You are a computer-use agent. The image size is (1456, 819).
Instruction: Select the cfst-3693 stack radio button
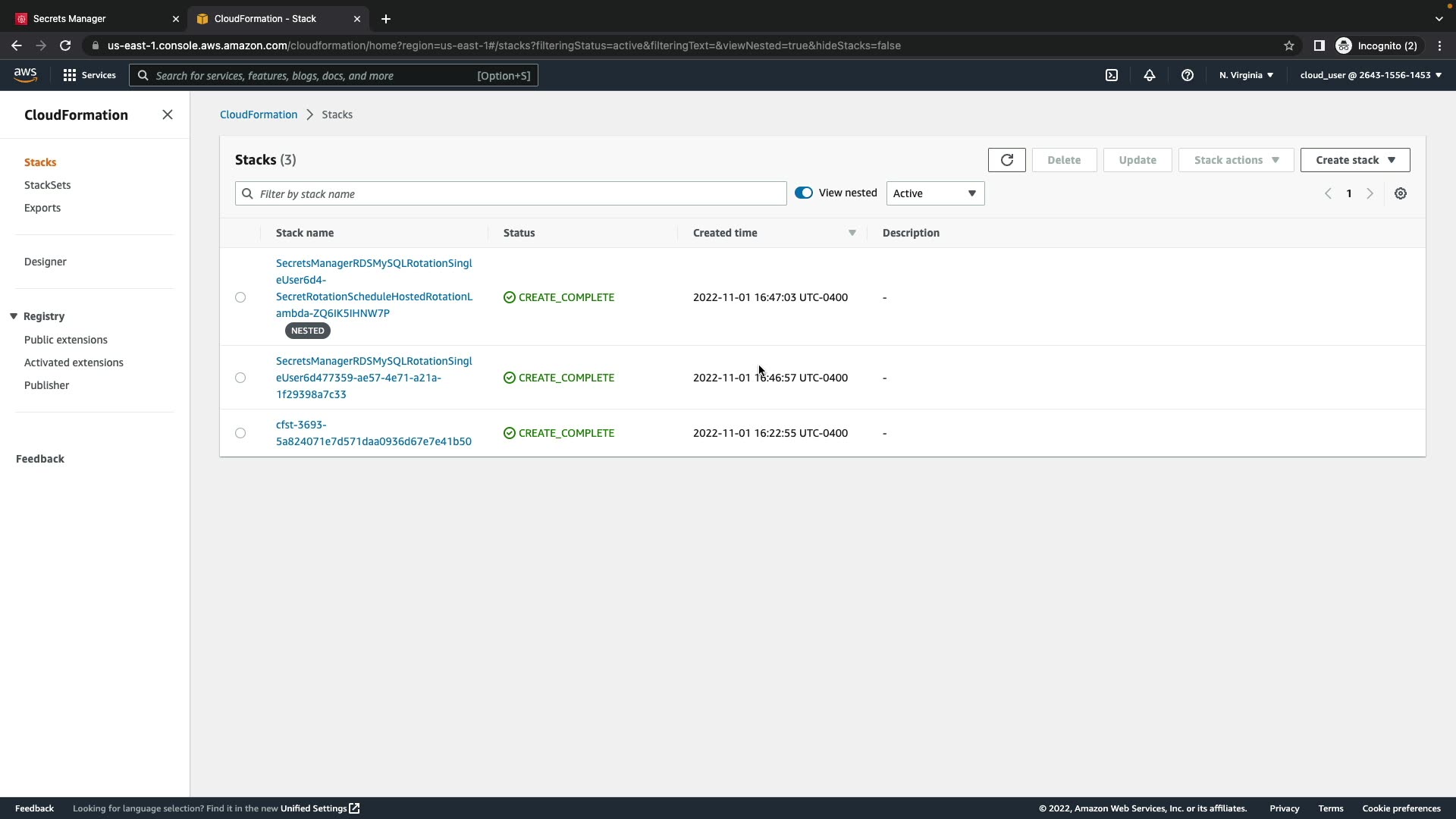point(240,433)
